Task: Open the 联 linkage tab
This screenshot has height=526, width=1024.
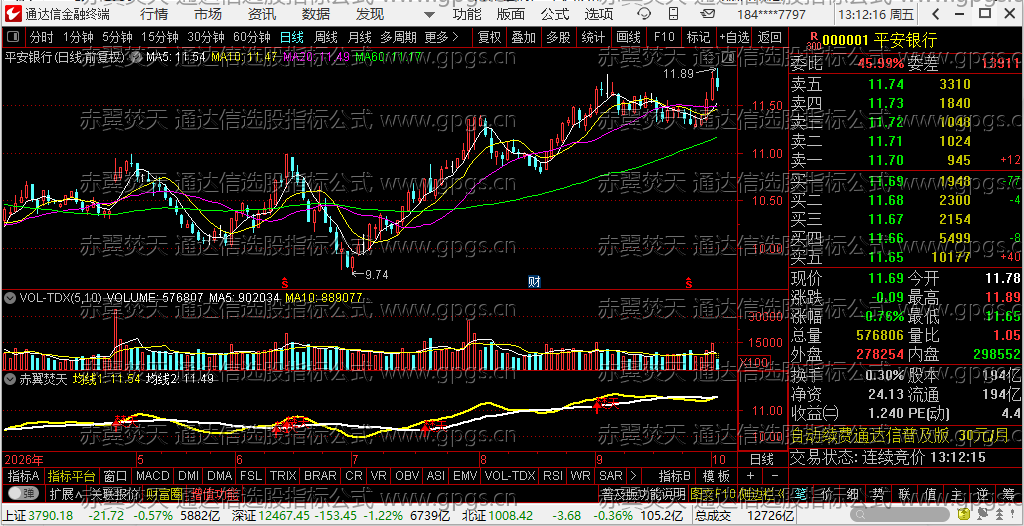Action: coord(905,494)
